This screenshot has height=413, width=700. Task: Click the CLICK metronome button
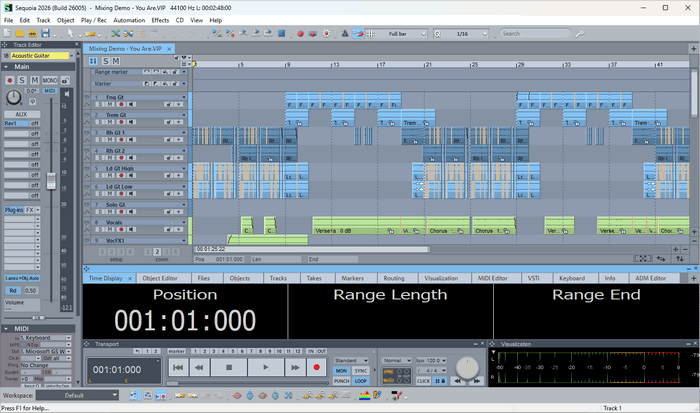point(422,380)
